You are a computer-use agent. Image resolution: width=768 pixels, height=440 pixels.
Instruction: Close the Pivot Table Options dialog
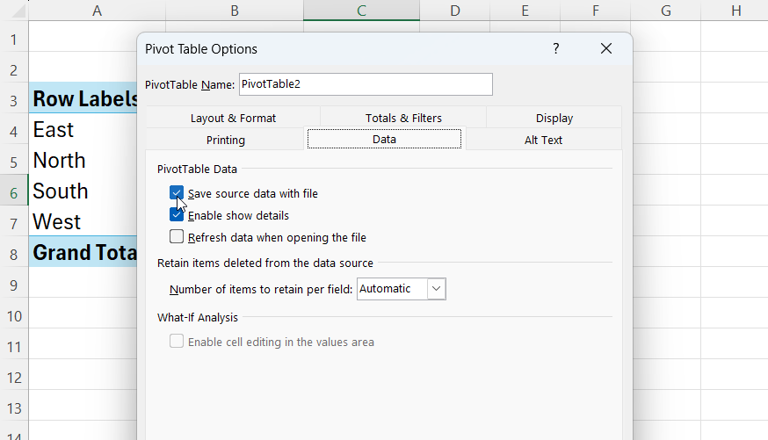[606, 49]
